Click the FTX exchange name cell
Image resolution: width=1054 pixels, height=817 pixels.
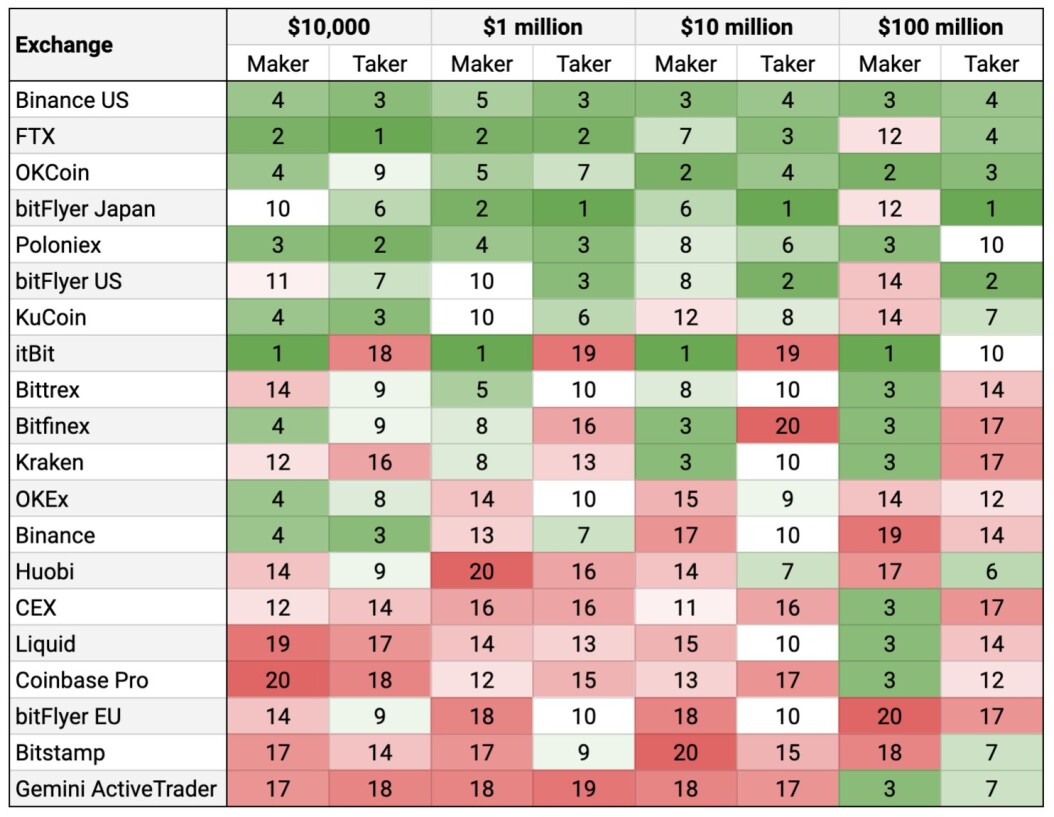coord(118,136)
